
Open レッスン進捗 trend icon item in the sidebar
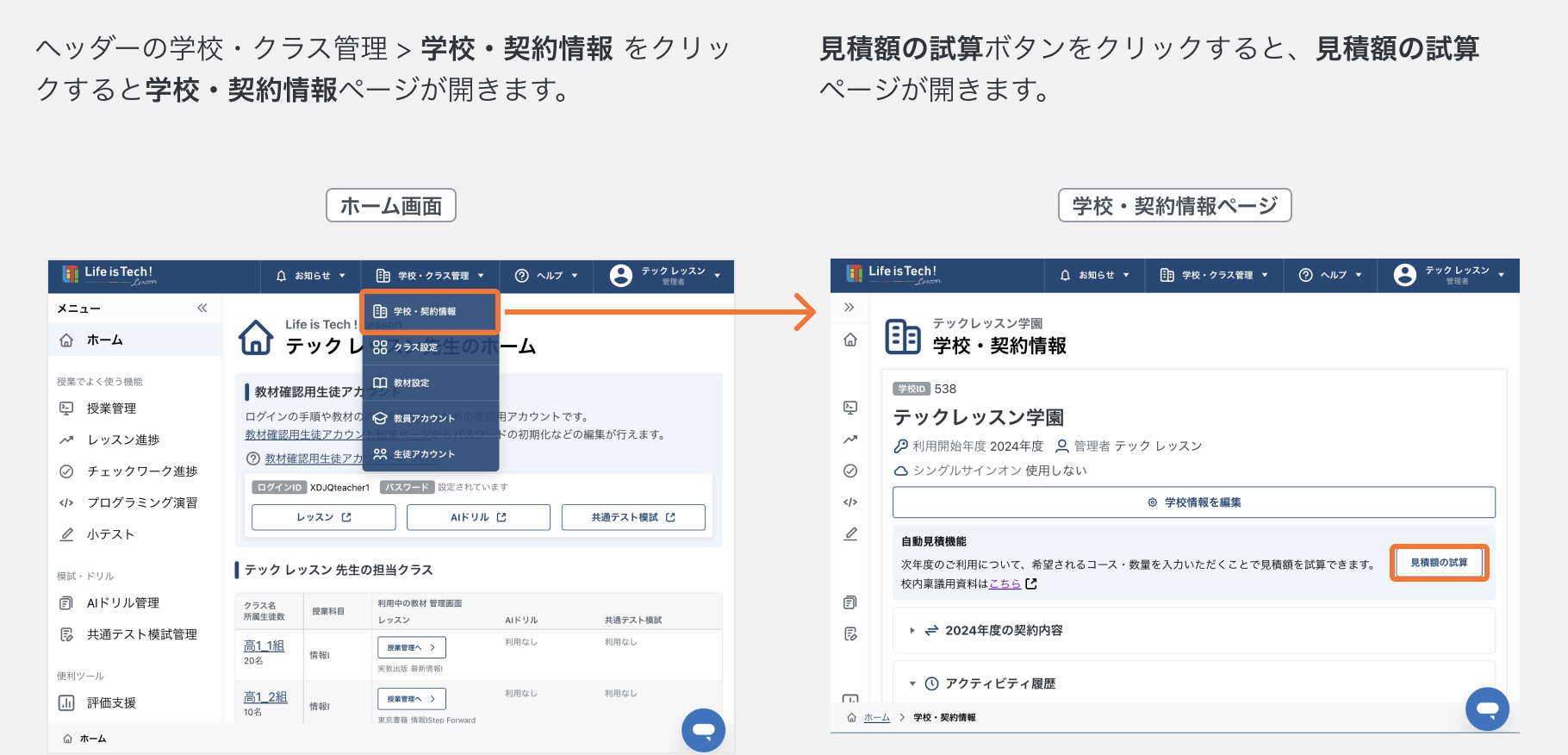point(109,440)
